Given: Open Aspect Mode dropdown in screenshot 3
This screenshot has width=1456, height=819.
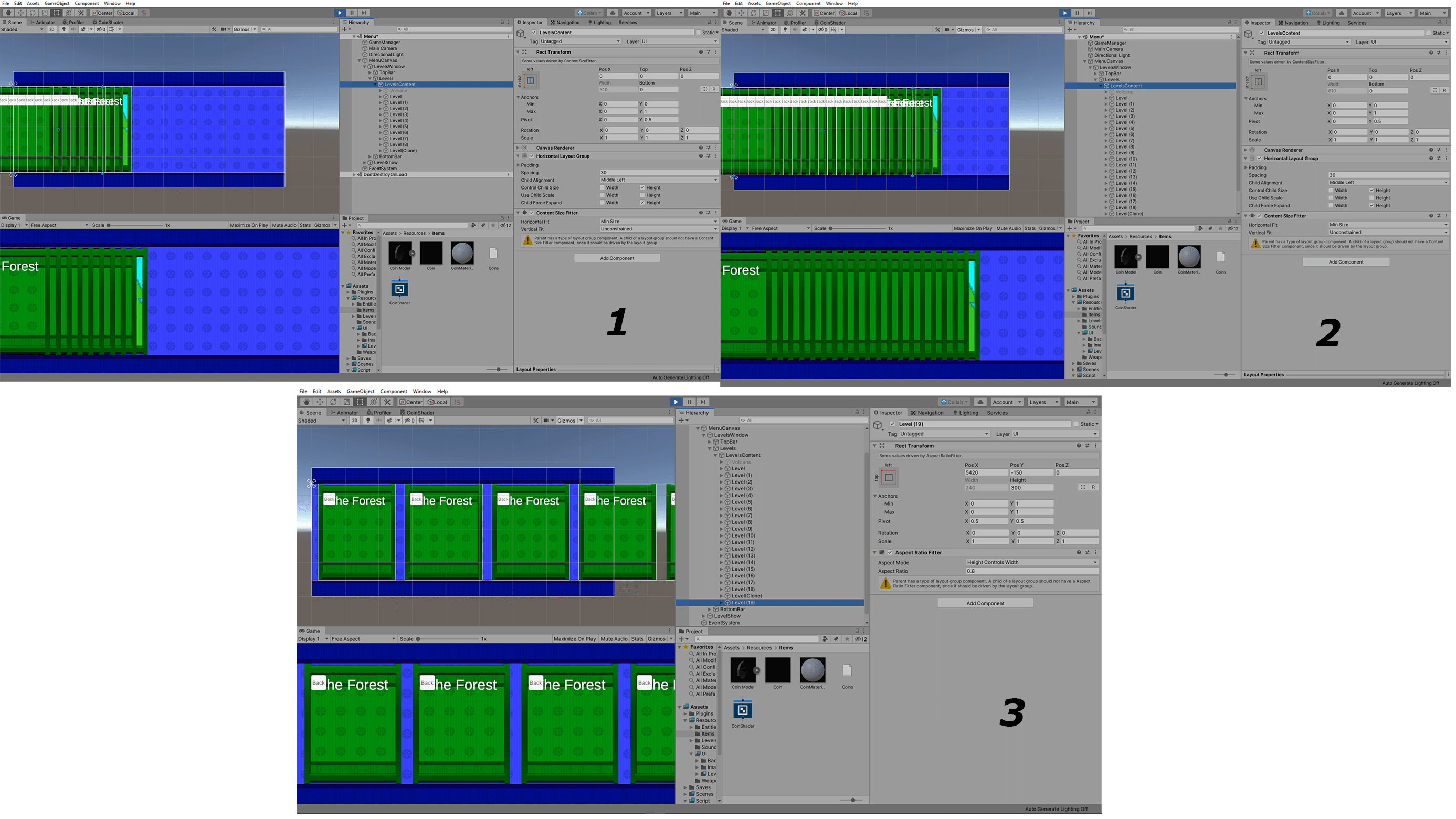Looking at the screenshot, I should point(1031,562).
